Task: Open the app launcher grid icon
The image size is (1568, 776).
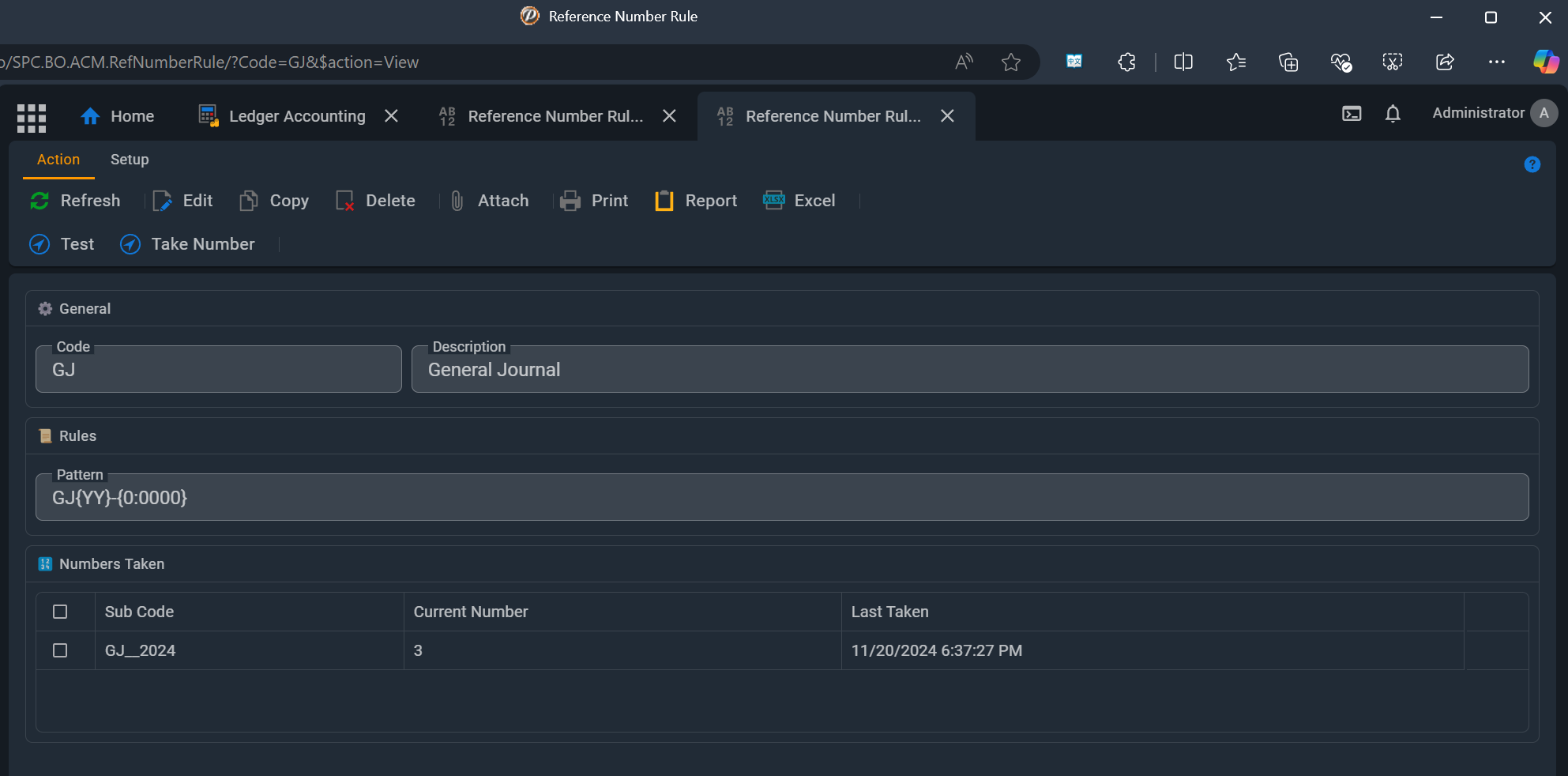Action: pos(32,118)
